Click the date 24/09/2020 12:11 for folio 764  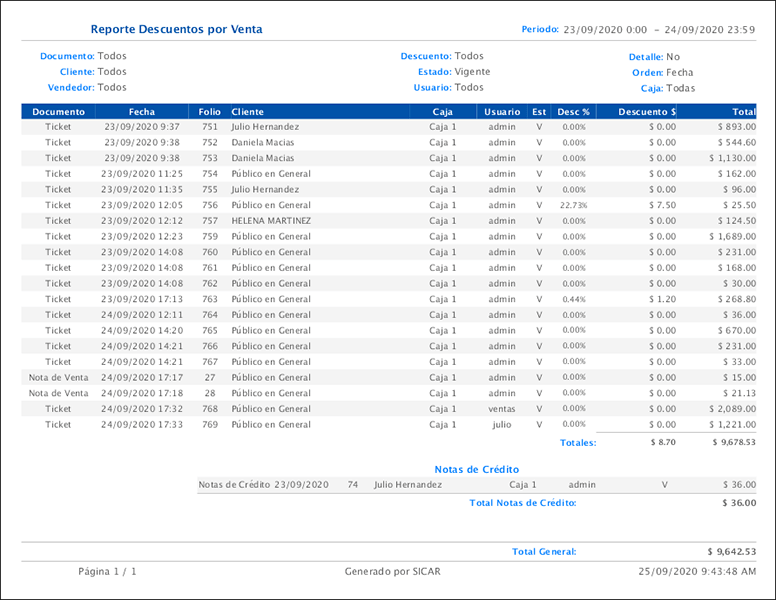click(142, 315)
